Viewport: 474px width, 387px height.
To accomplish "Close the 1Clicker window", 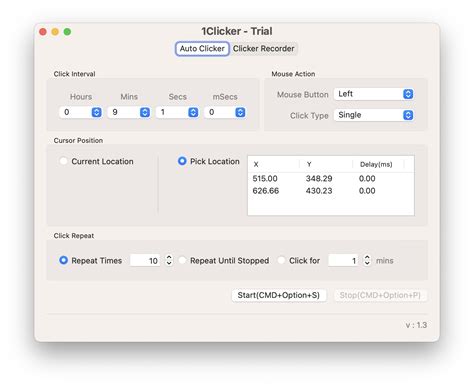I will 43,32.
